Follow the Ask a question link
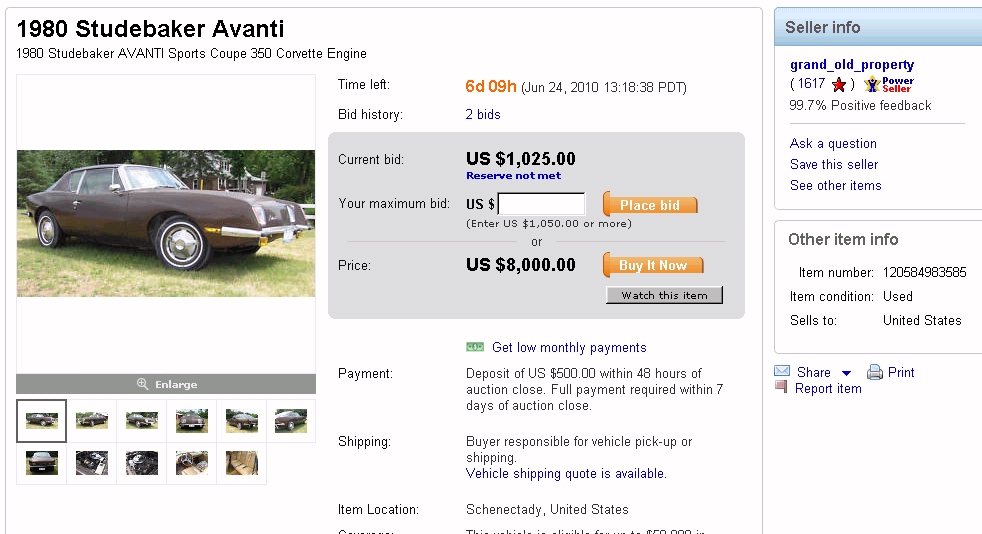 coord(833,144)
